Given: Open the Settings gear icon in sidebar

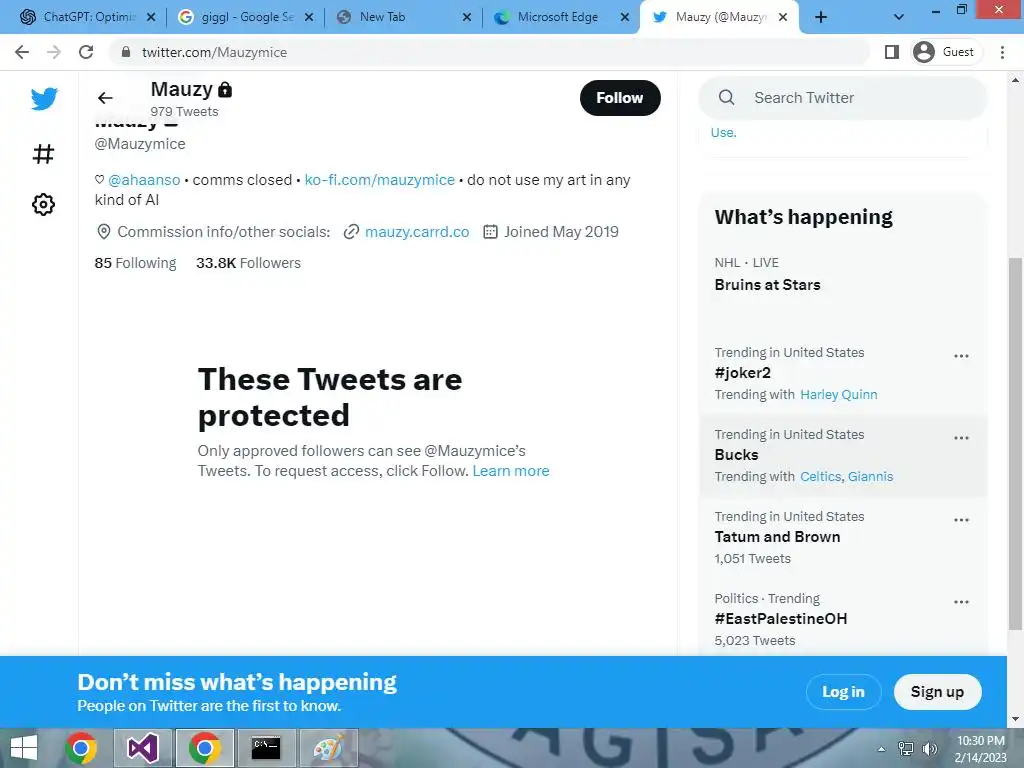Looking at the screenshot, I should pyautogui.click(x=43, y=204).
